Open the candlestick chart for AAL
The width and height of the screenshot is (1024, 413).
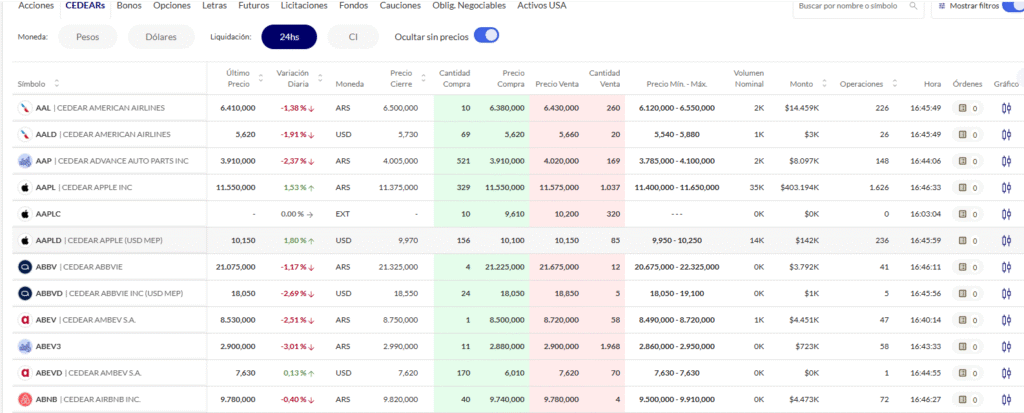tap(1007, 107)
